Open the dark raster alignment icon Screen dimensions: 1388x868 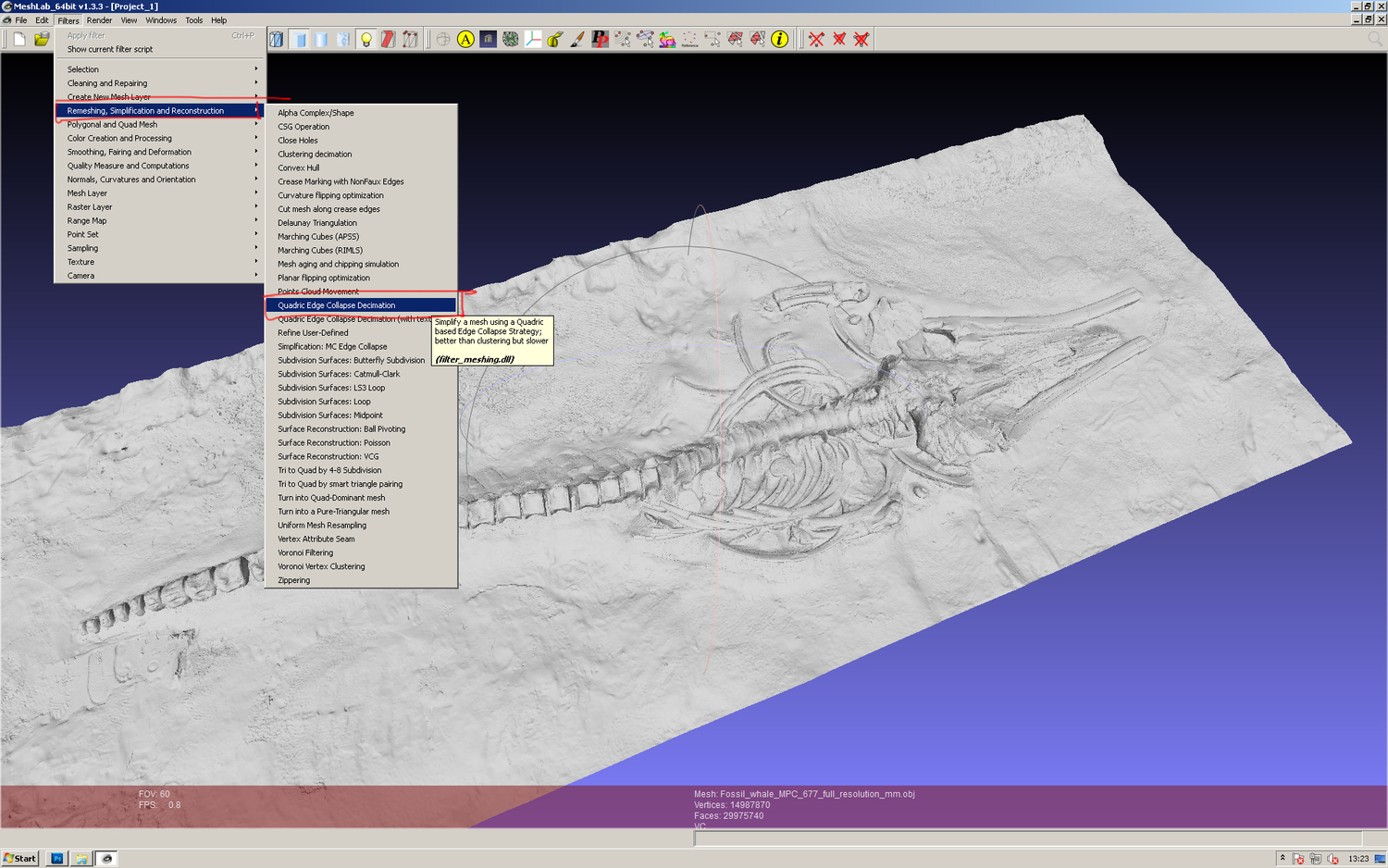pos(488,39)
